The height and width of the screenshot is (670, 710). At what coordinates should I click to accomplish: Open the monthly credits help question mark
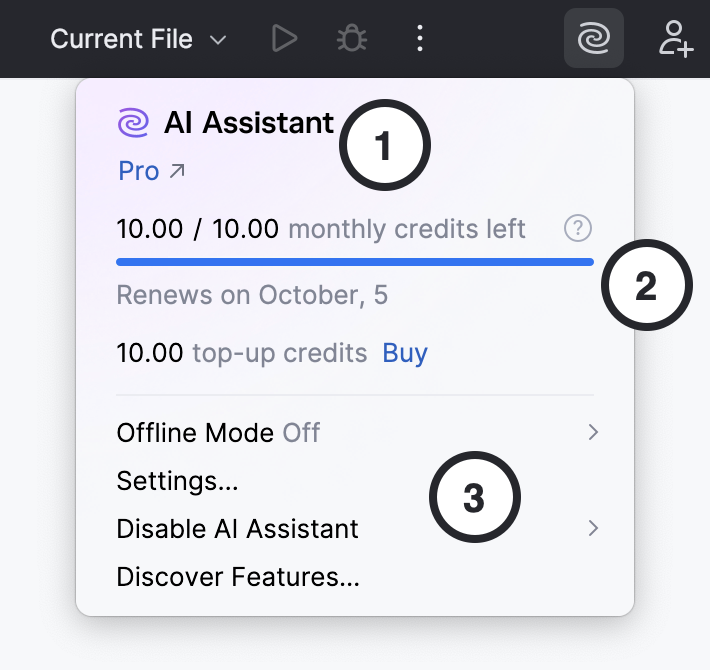tap(577, 228)
